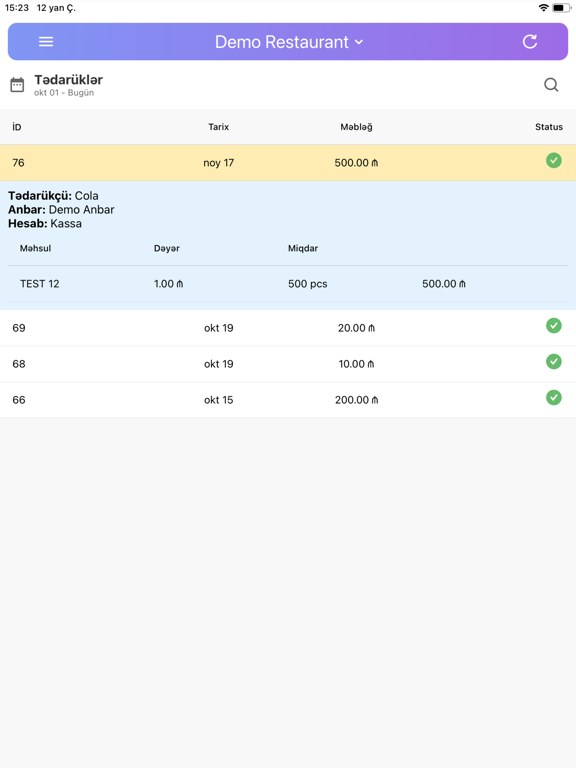Click green status check for order 69
The image size is (576, 768).
(x=553, y=325)
